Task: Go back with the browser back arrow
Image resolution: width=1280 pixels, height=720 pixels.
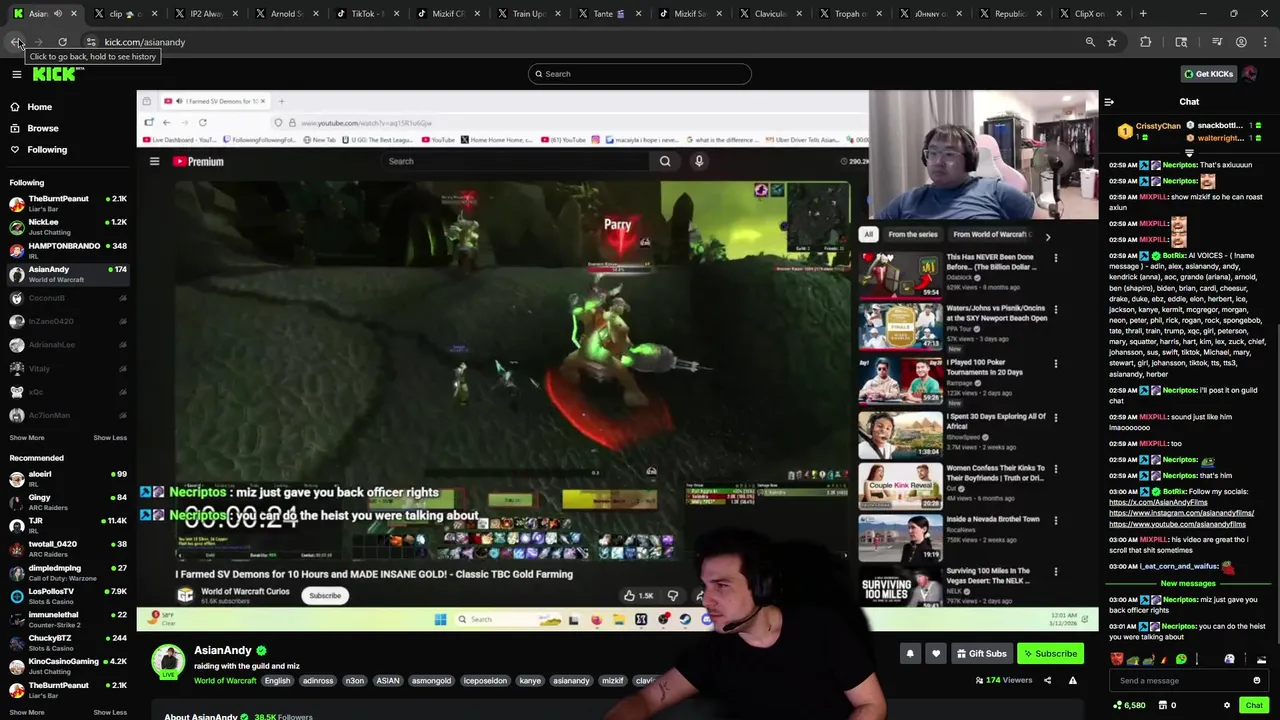Action: [16, 42]
